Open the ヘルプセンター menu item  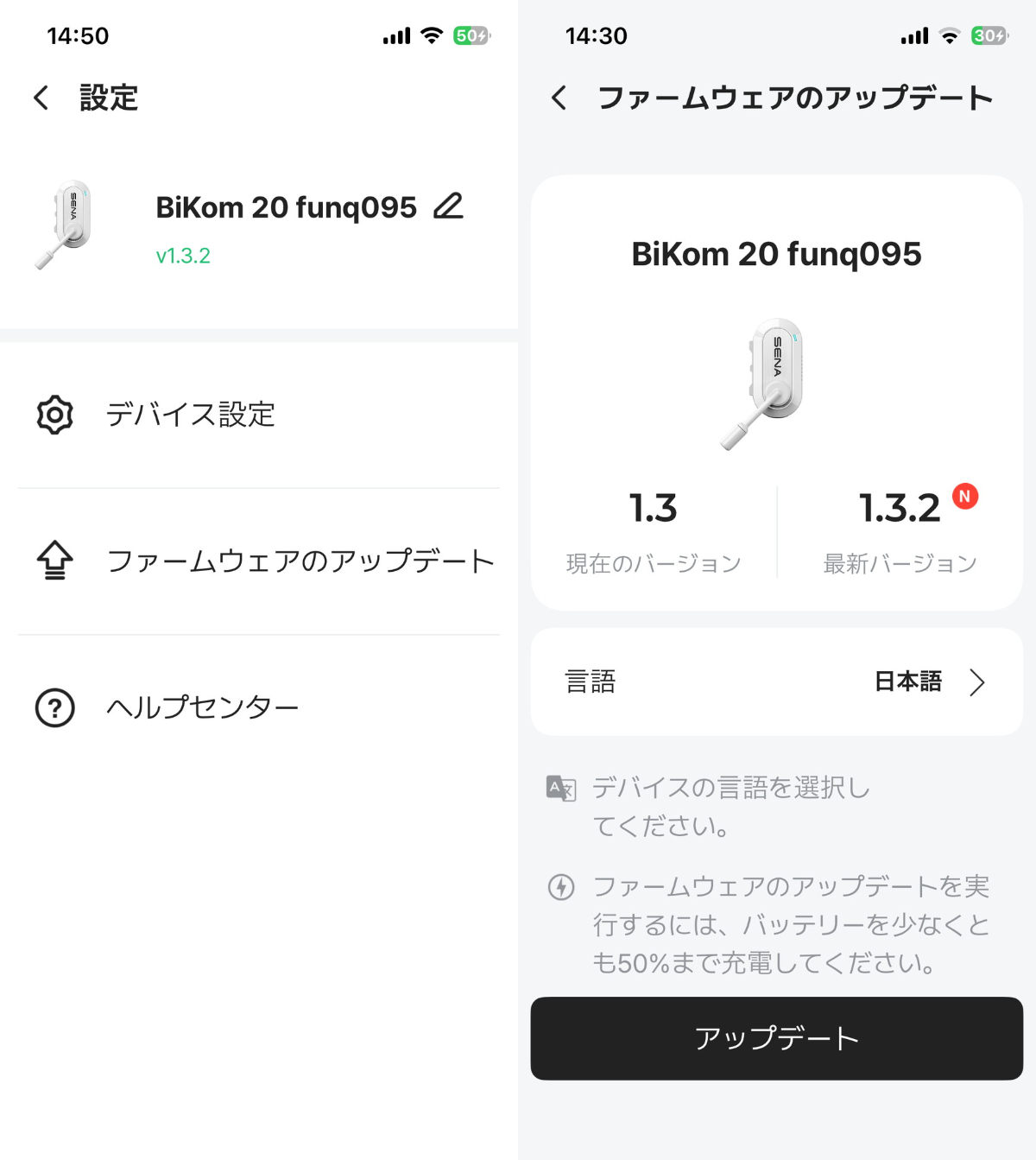coord(202,707)
